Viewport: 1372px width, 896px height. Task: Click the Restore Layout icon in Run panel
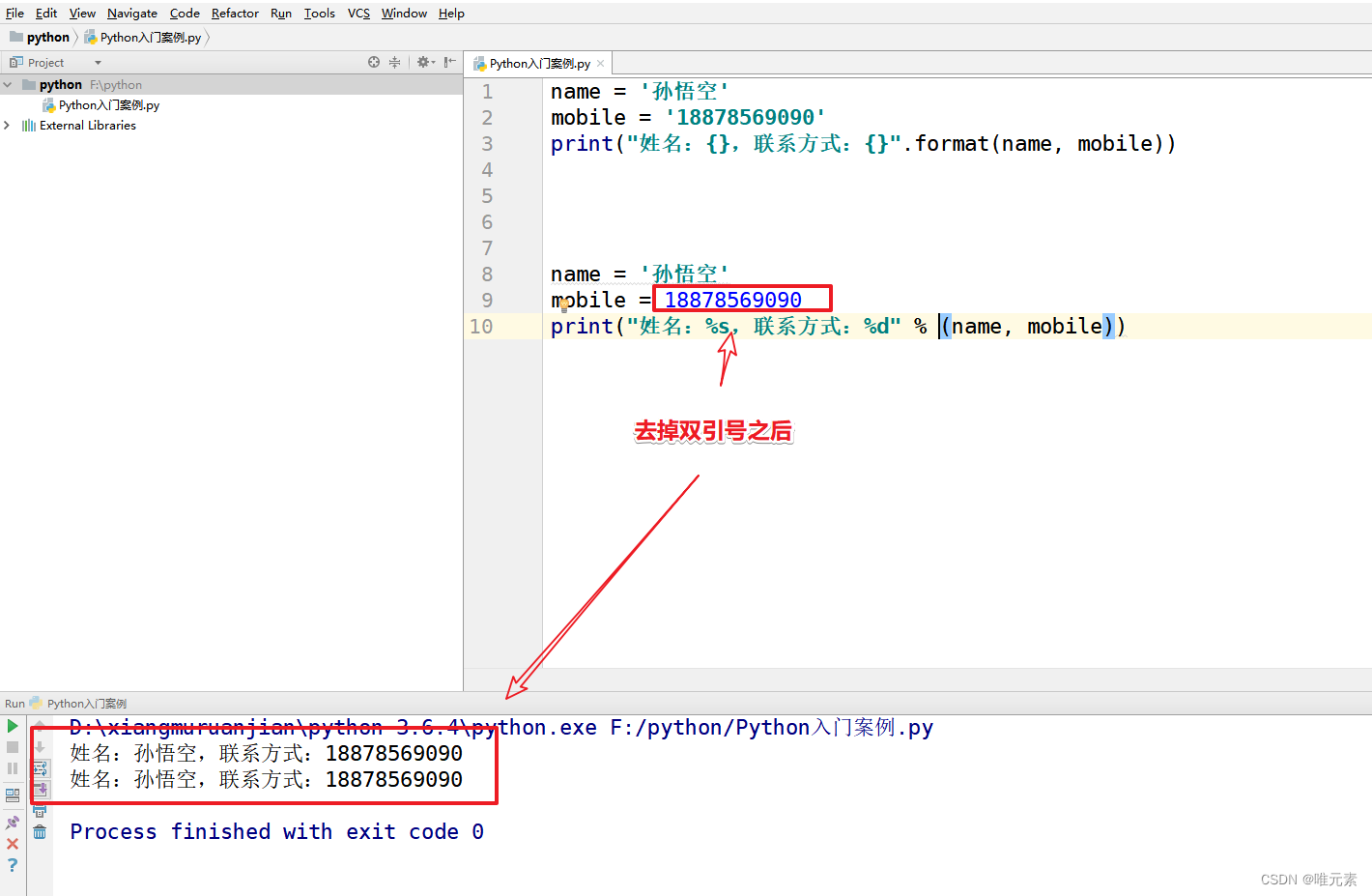coord(12,793)
